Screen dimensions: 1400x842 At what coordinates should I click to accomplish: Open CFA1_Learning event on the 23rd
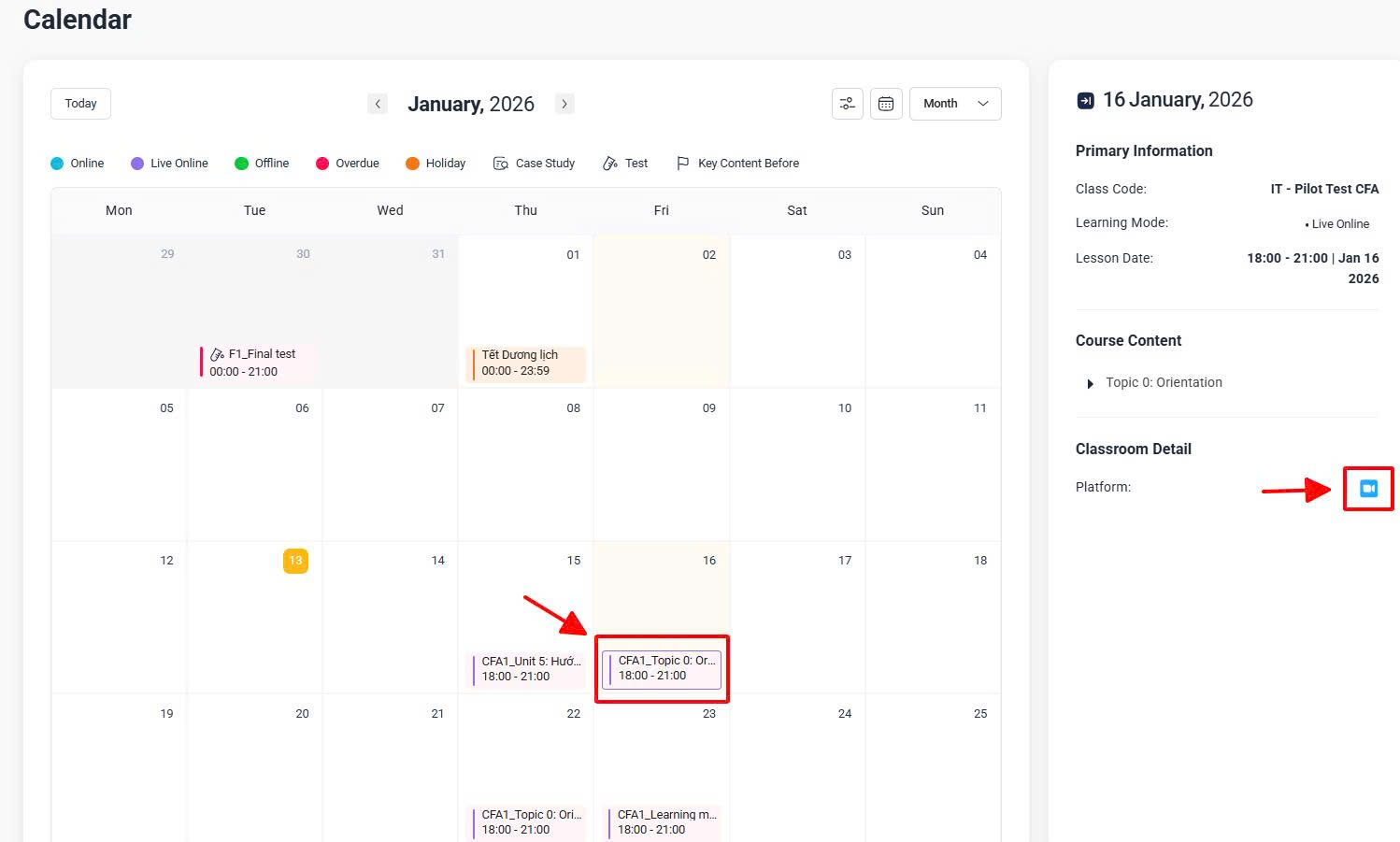(662, 821)
